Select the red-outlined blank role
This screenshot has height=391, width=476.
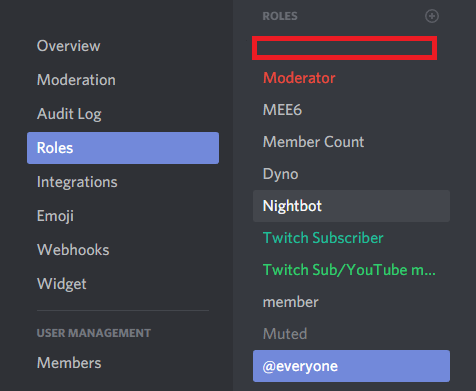point(344,48)
